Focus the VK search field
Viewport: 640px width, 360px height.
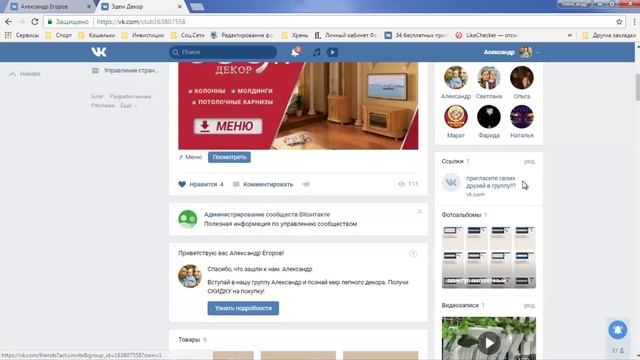[223, 52]
